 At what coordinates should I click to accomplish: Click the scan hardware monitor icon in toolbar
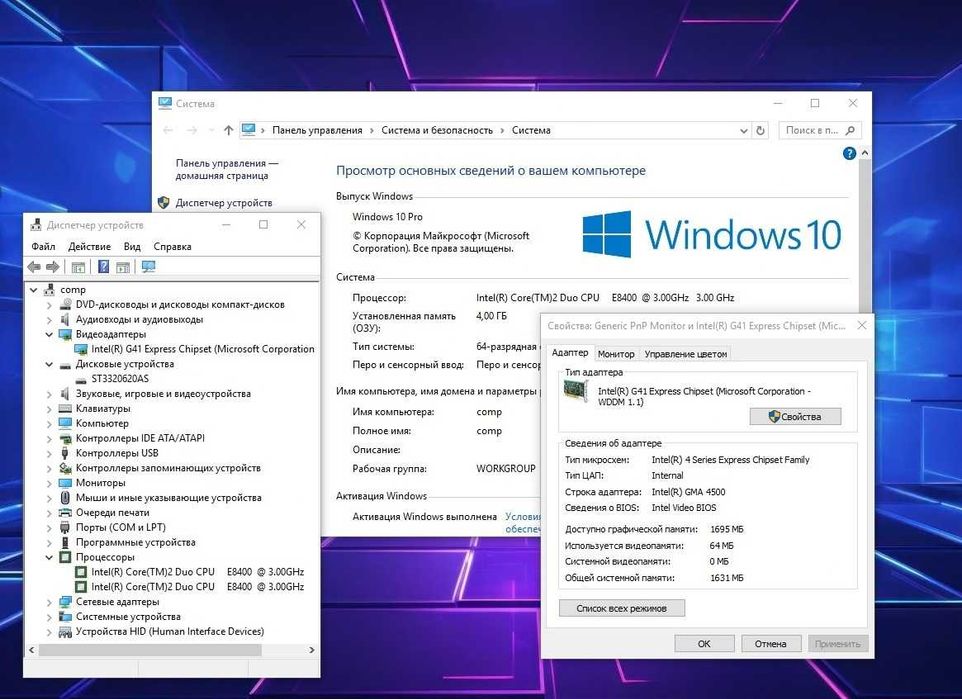point(148,266)
